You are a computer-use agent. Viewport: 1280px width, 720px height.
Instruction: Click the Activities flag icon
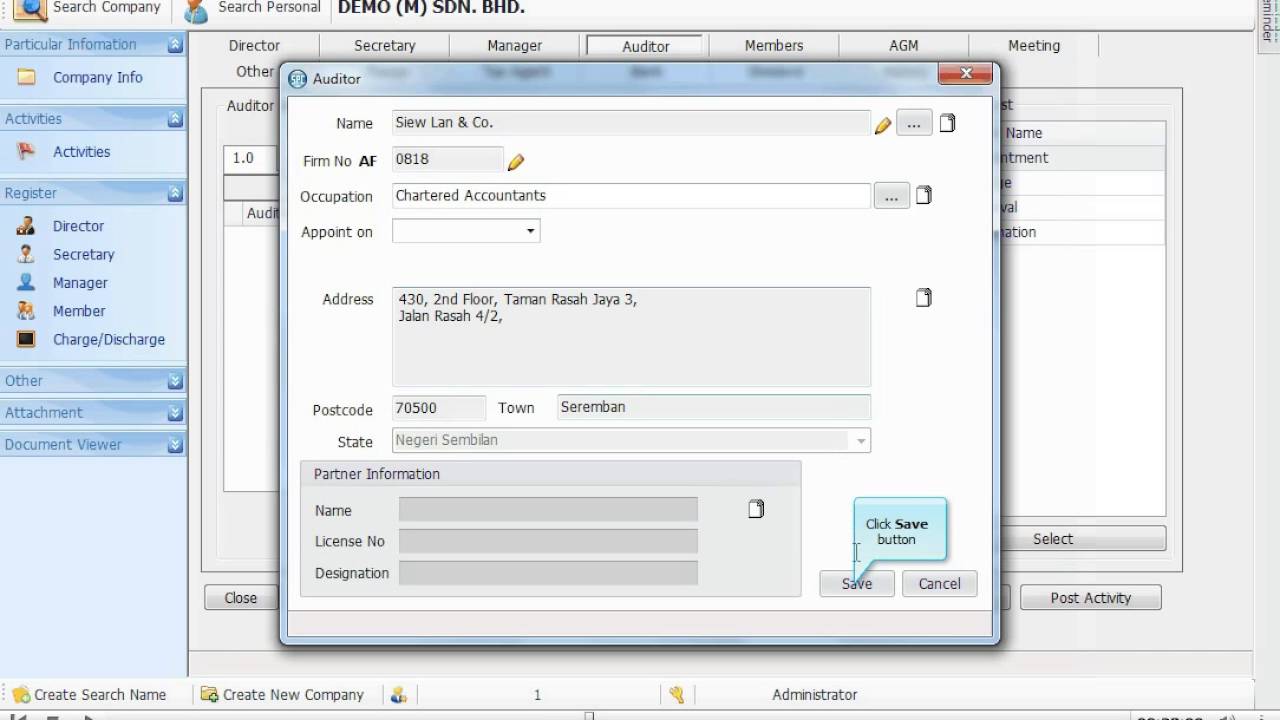[27, 151]
